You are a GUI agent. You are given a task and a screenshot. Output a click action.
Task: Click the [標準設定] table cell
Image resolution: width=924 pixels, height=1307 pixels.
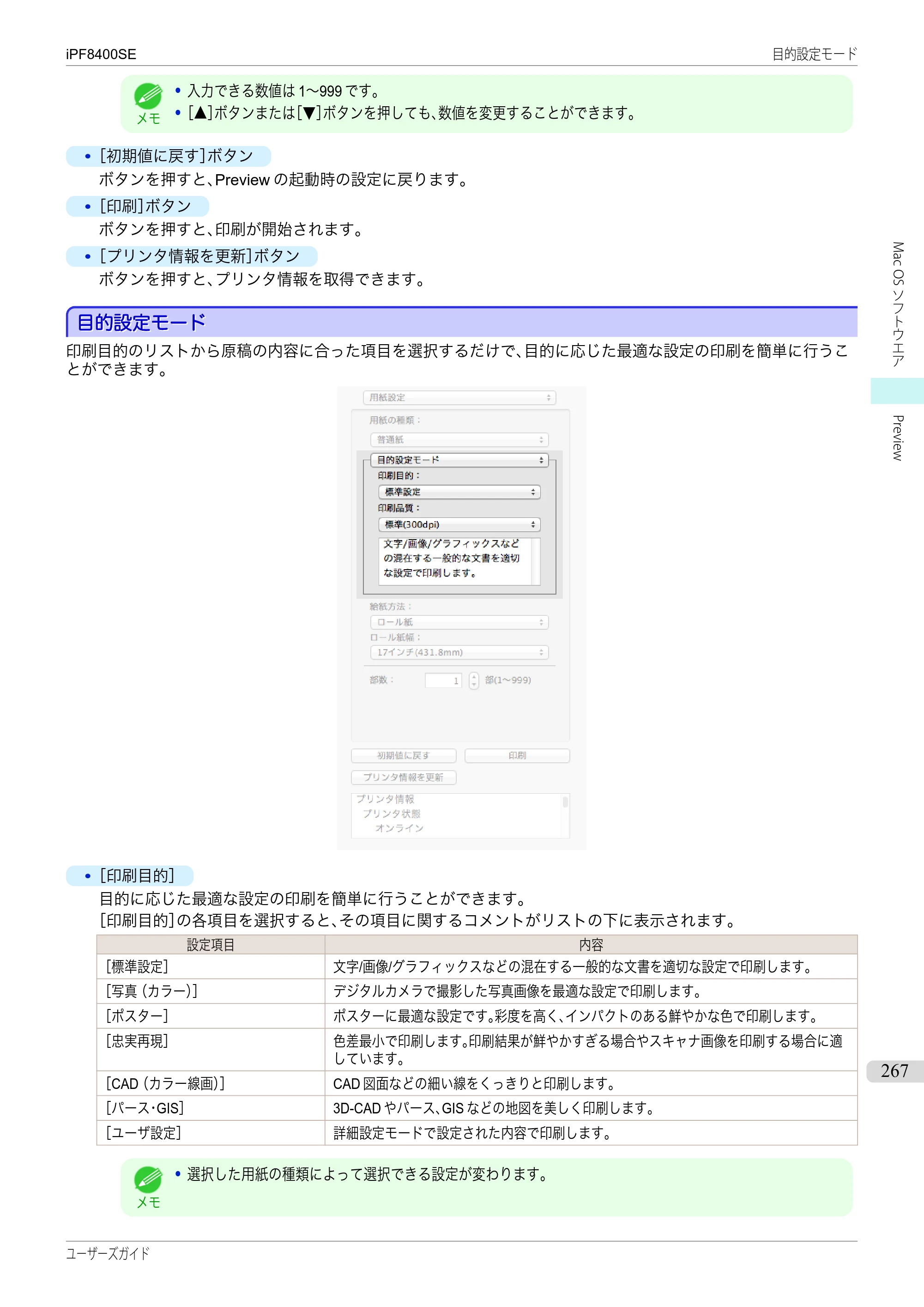(211, 967)
